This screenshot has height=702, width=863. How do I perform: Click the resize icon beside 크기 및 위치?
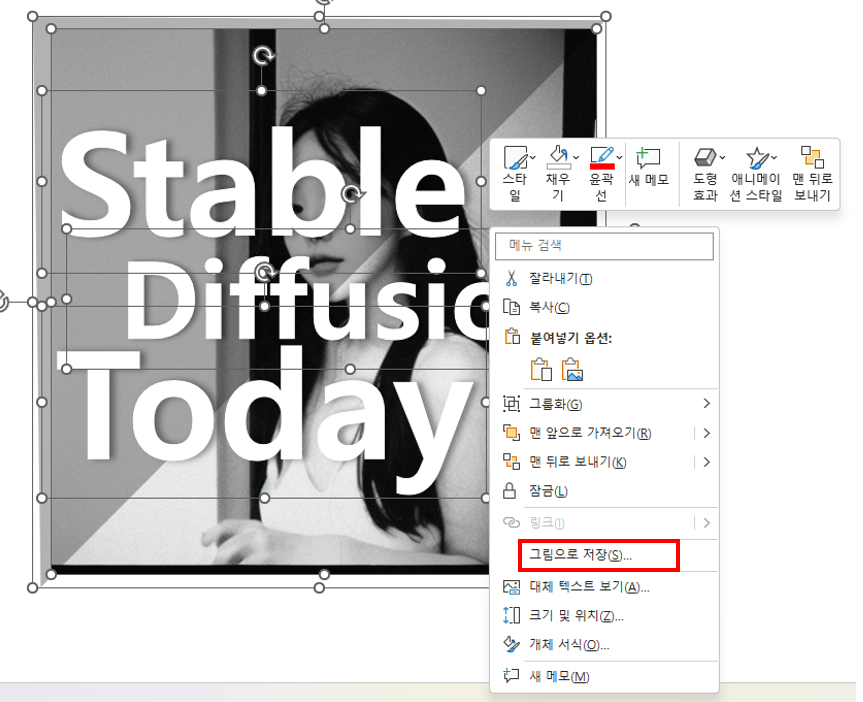pyautogui.click(x=511, y=615)
